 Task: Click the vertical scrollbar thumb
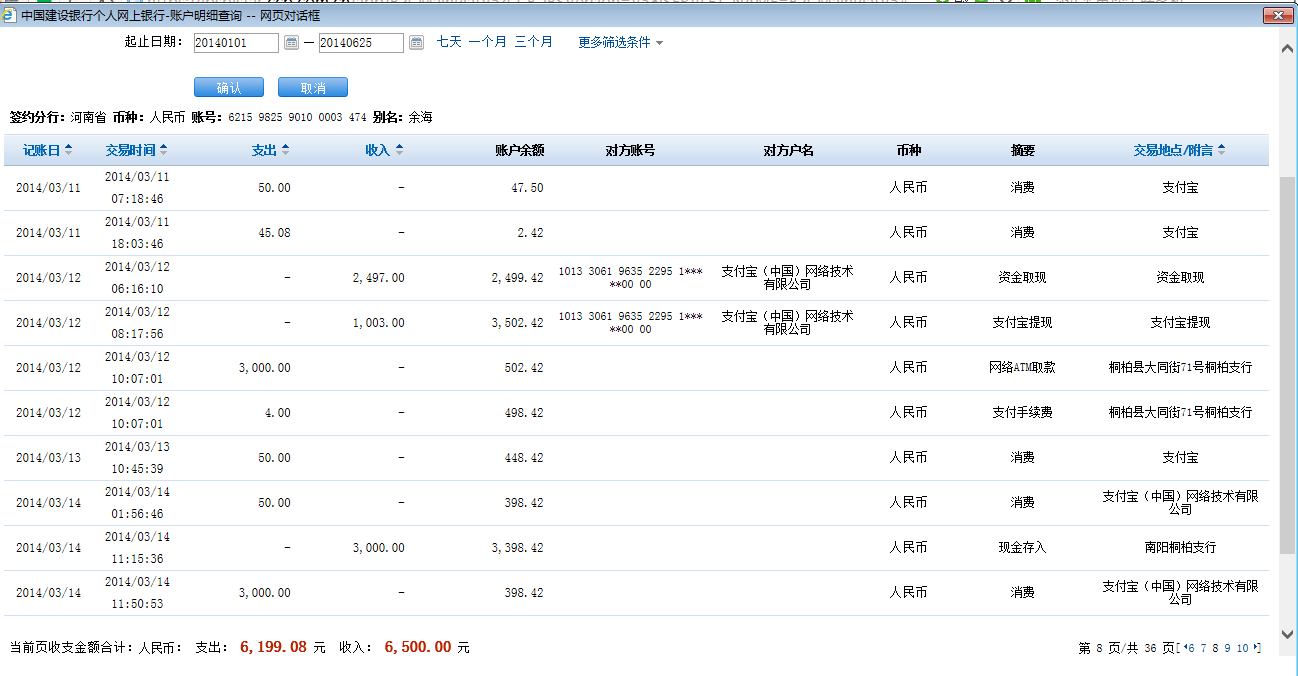(1288, 360)
